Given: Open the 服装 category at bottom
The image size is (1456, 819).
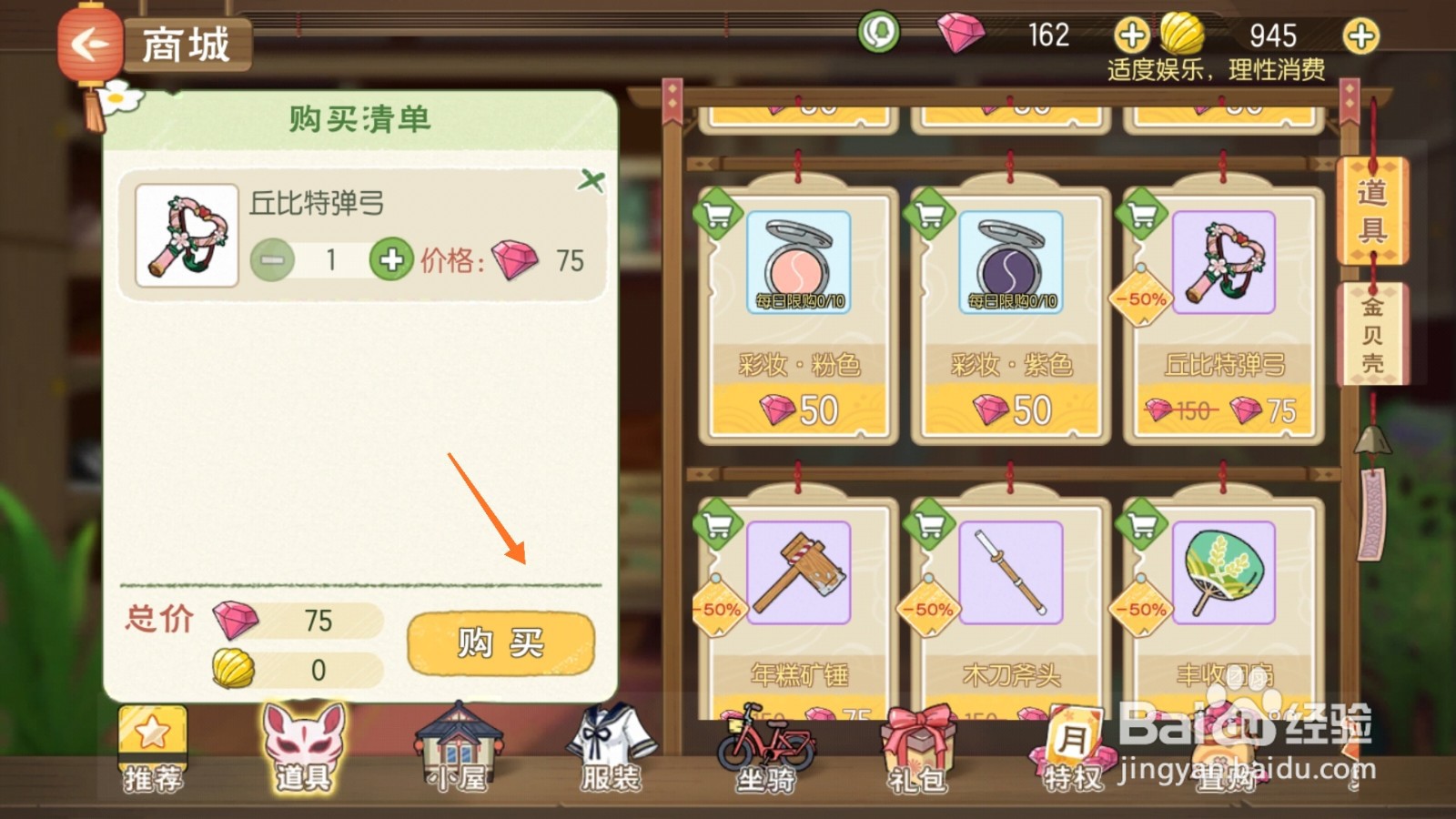Looking at the screenshot, I should 611,748.
